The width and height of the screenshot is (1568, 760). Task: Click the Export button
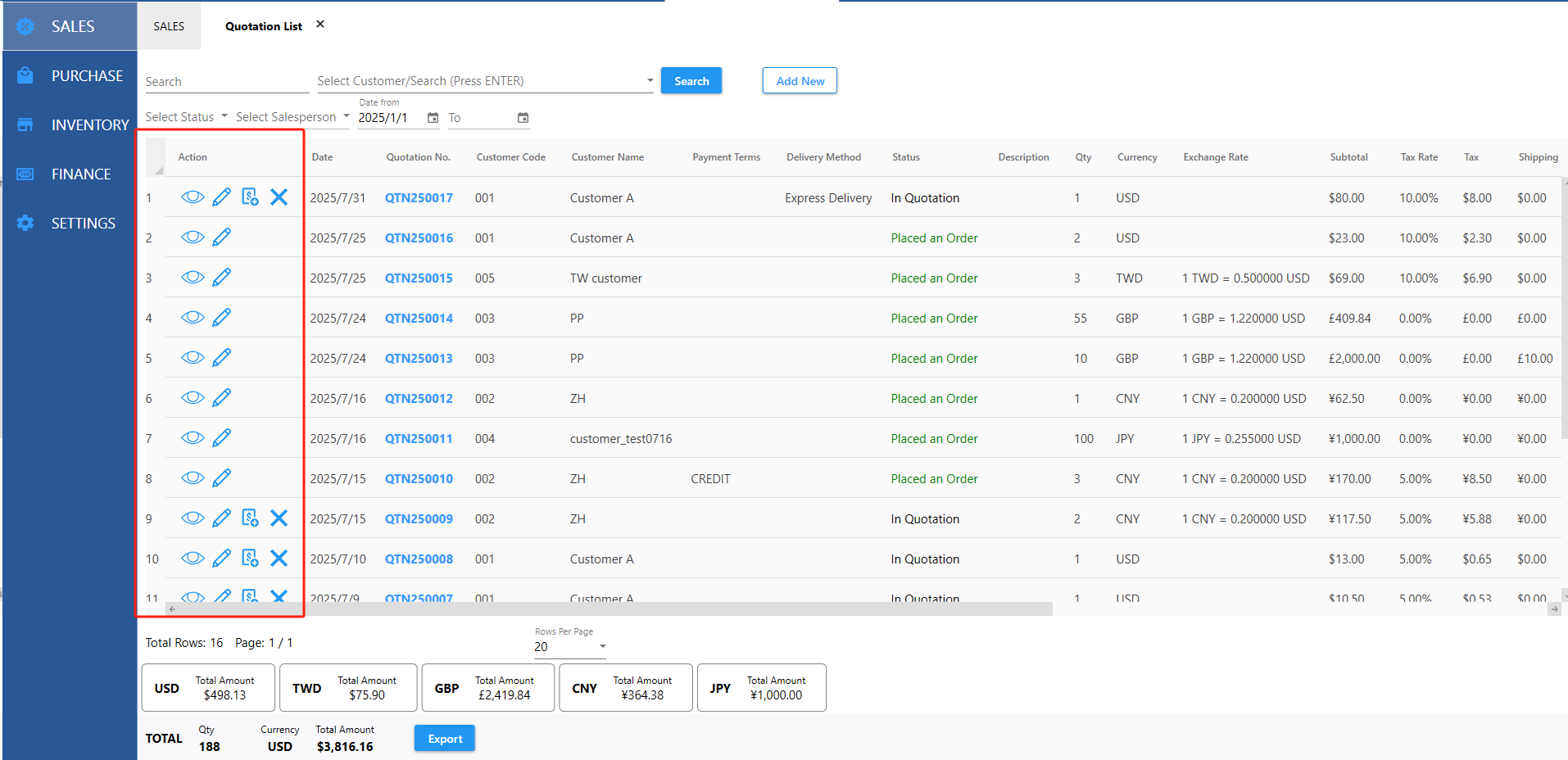click(x=445, y=739)
